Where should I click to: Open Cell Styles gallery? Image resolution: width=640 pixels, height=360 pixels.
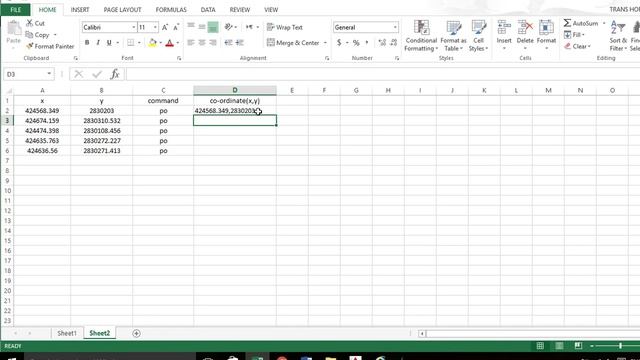tap(478, 36)
